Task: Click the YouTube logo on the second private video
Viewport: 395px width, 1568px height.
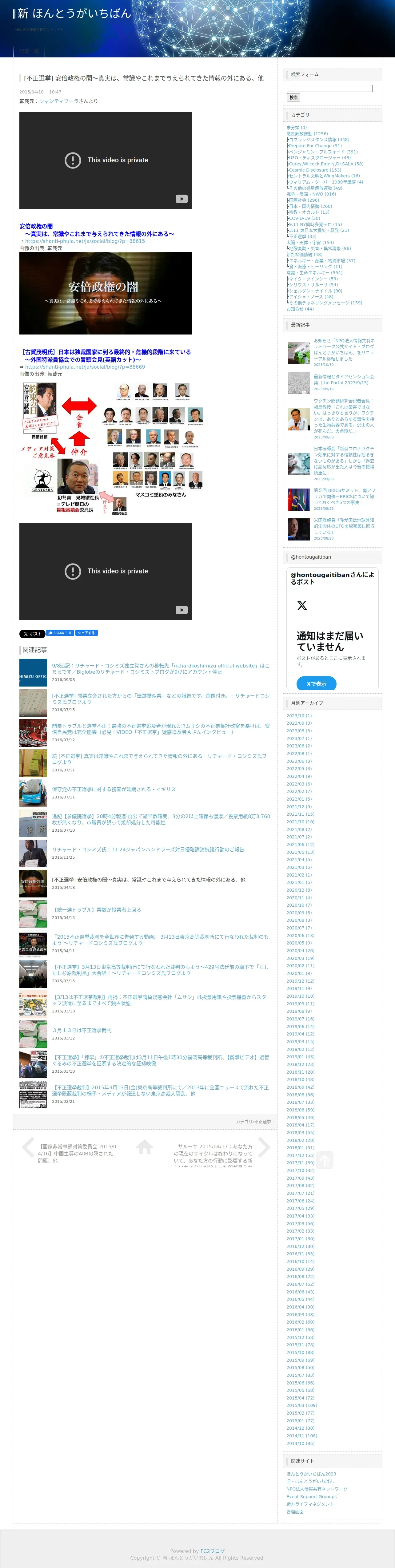Action: 182,610
